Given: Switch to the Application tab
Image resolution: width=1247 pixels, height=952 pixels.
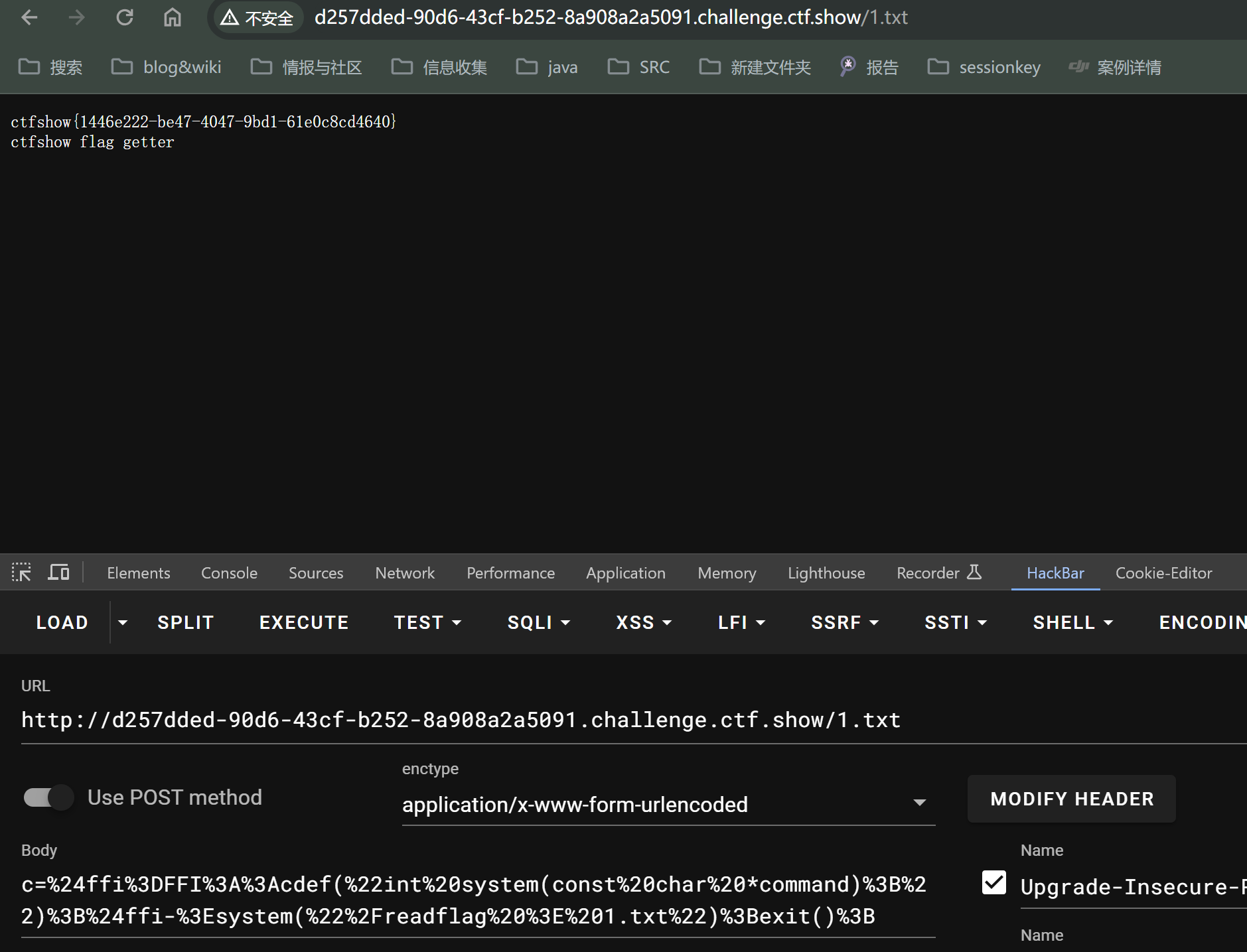Looking at the screenshot, I should pyautogui.click(x=626, y=573).
